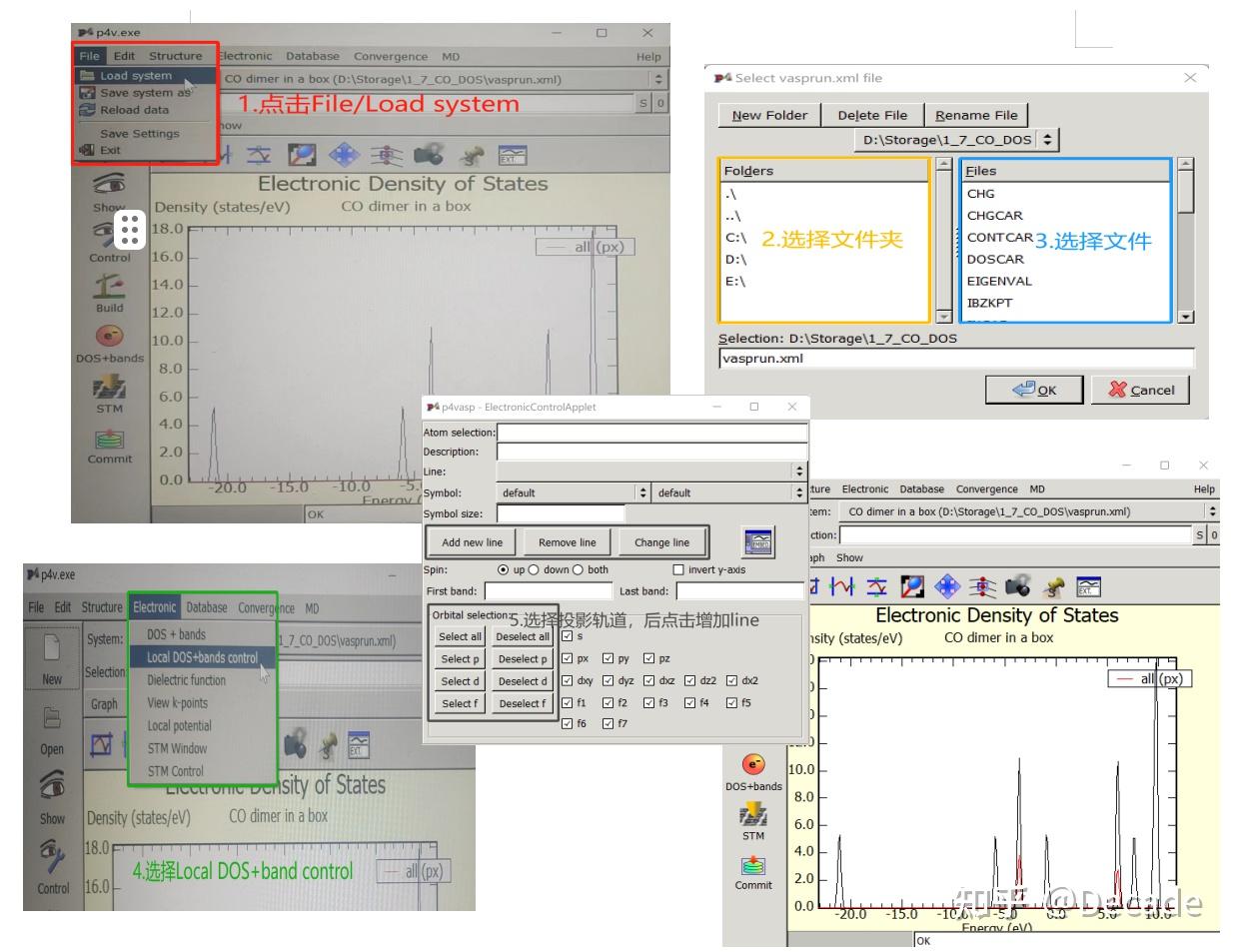Select the spin down radio button

[534, 569]
